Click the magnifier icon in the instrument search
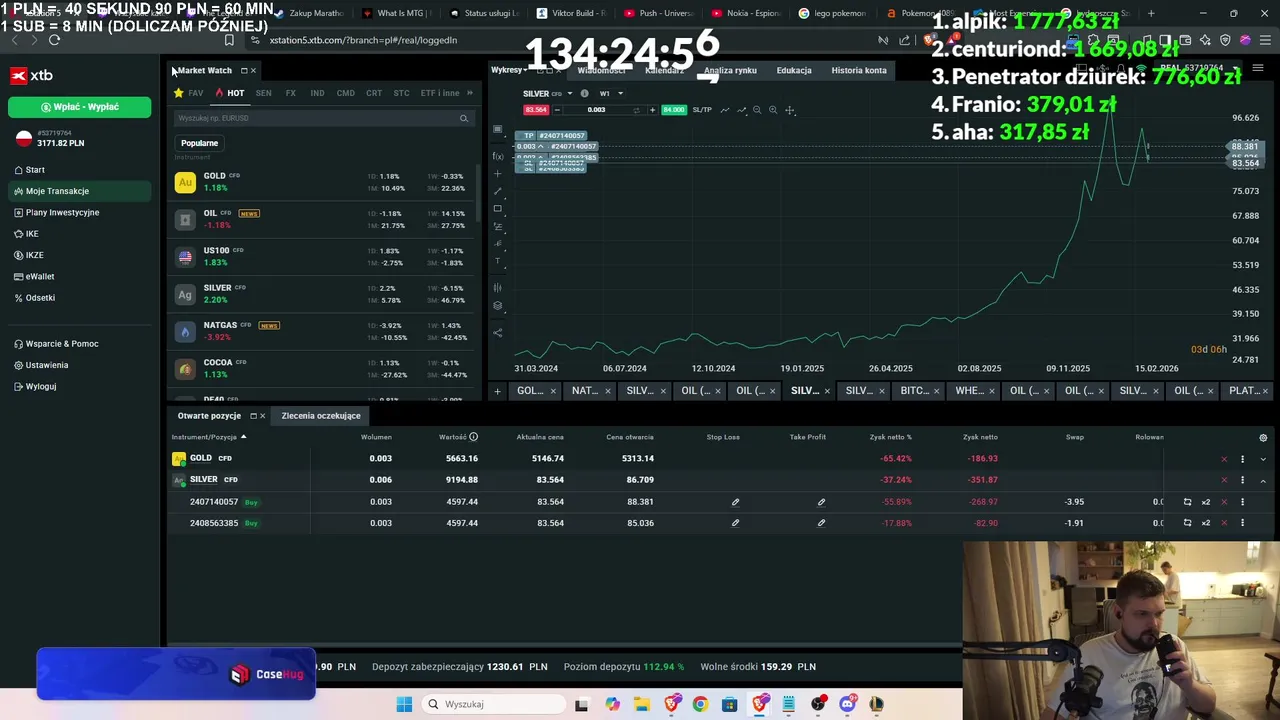1280x720 pixels. pos(464,119)
